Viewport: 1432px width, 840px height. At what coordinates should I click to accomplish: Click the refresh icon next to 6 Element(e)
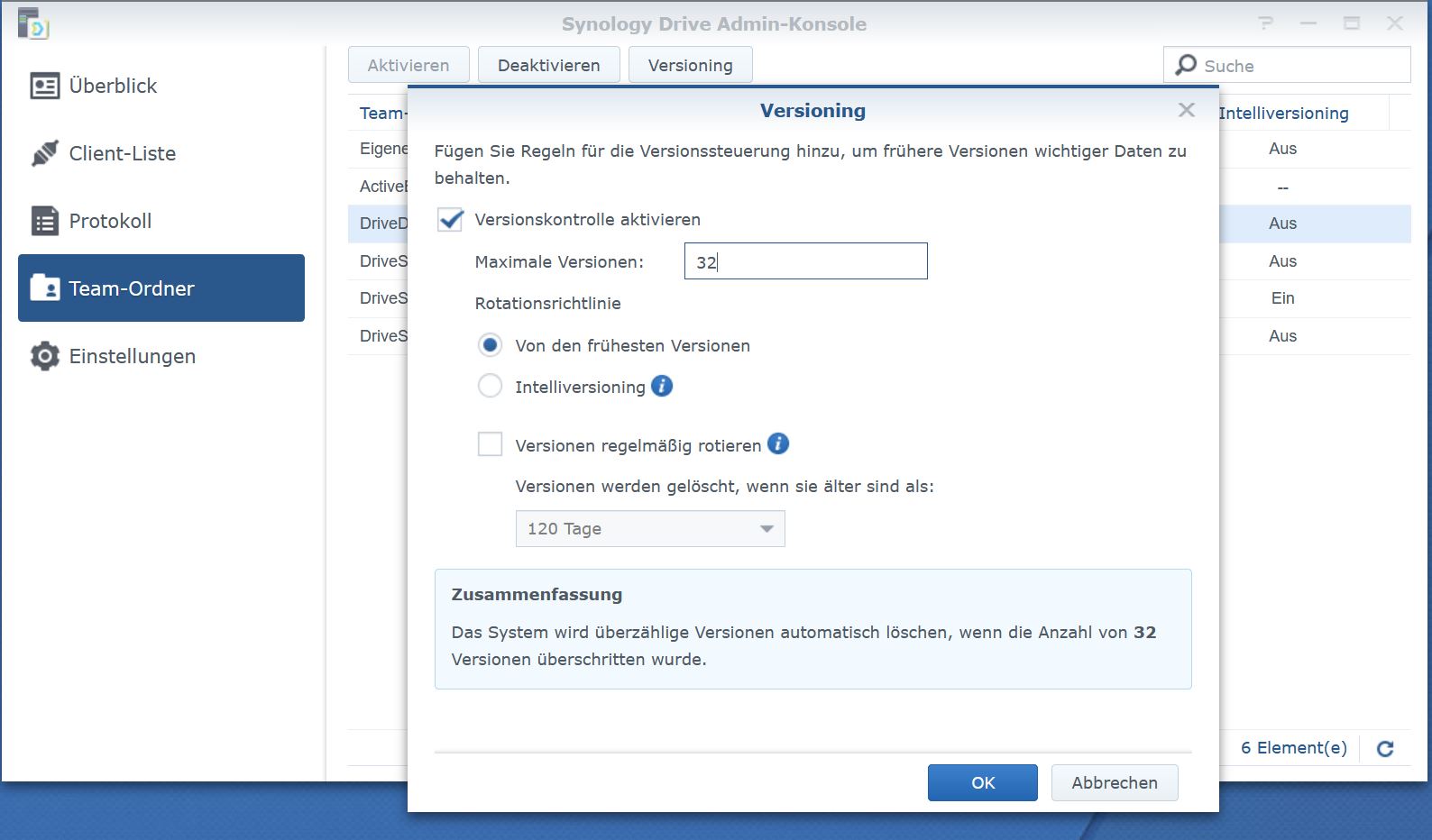tap(1385, 748)
